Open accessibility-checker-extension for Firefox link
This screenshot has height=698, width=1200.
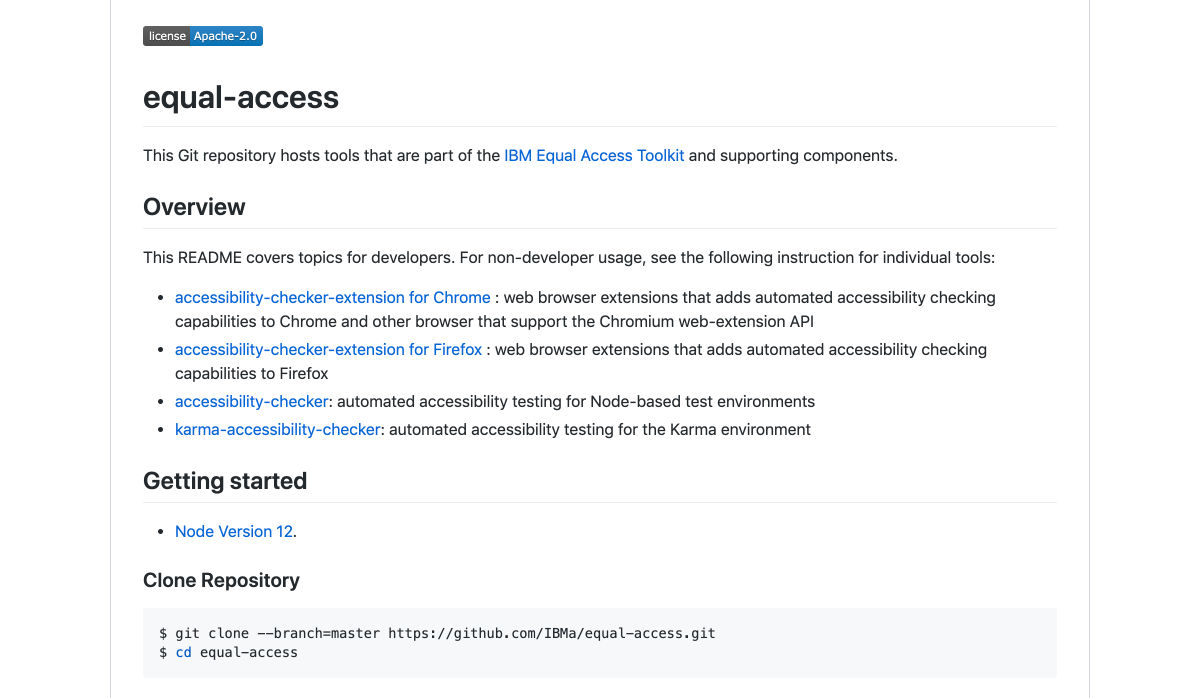point(328,349)
